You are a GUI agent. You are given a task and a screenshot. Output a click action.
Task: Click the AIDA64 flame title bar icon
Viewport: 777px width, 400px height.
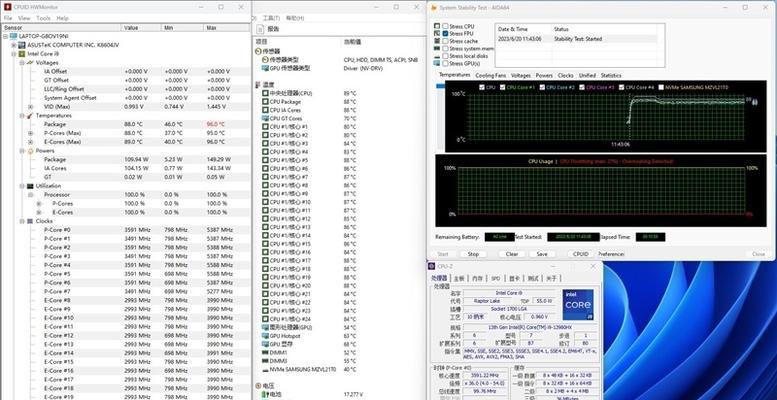(x=434, y=7)
